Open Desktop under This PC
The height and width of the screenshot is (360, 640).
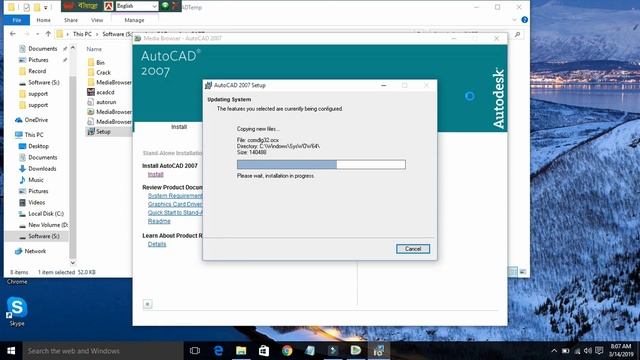[x=38, y=146]
